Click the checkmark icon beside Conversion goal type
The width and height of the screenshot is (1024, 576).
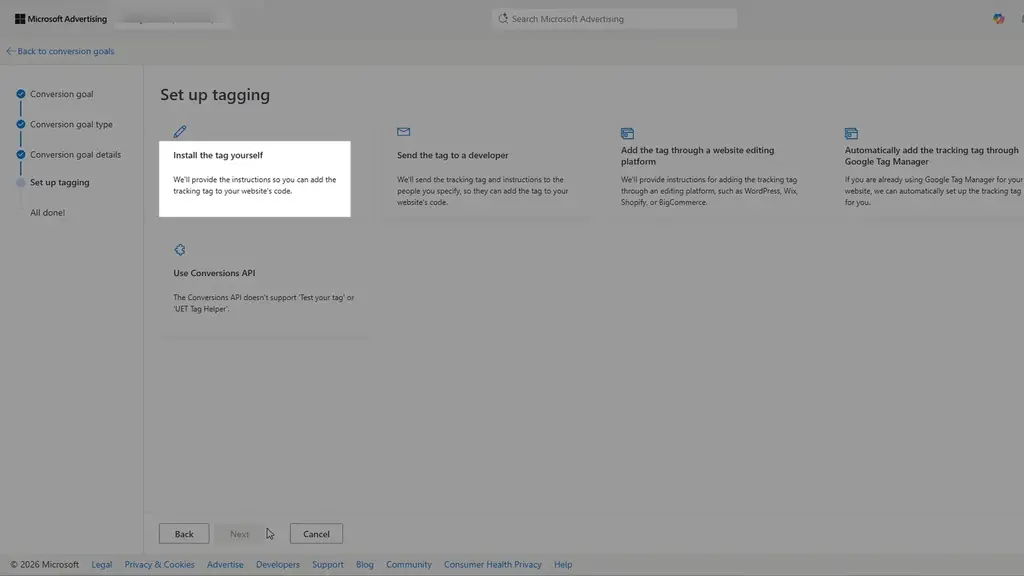click(x=21, y=124)
